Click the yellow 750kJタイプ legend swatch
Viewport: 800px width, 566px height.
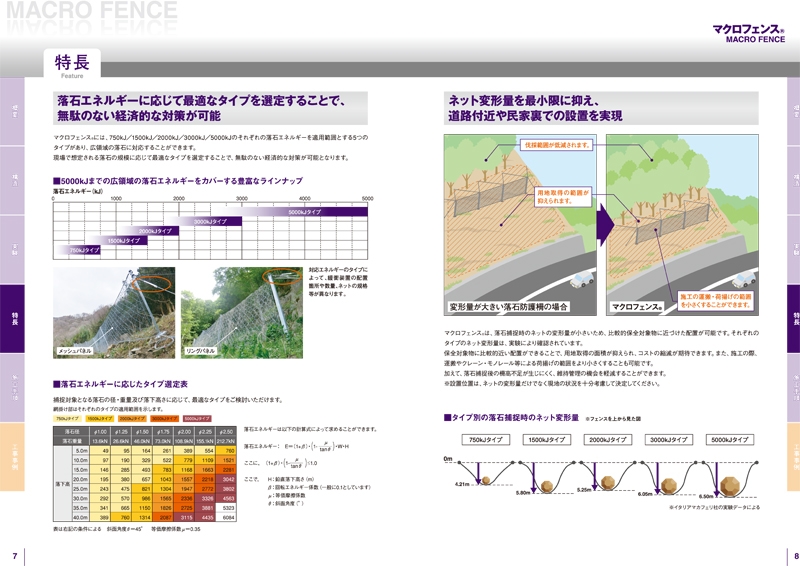68,419
